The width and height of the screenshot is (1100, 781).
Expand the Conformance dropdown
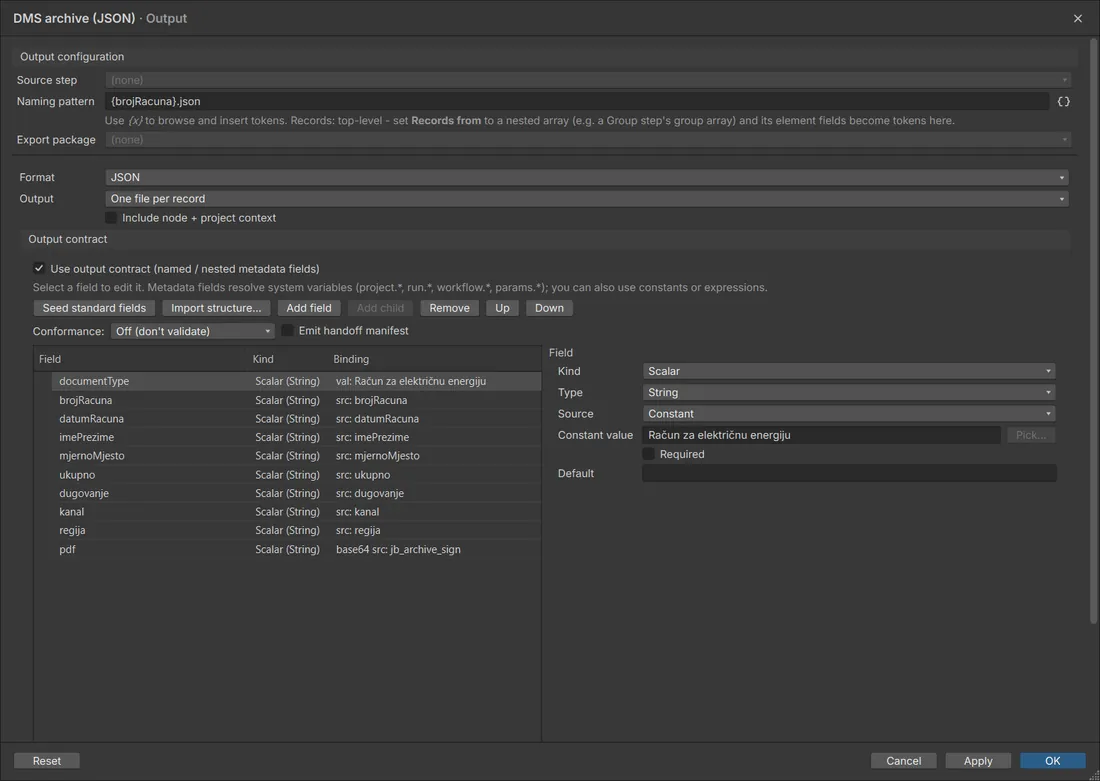pyautogui.click(x=192, y=331)
